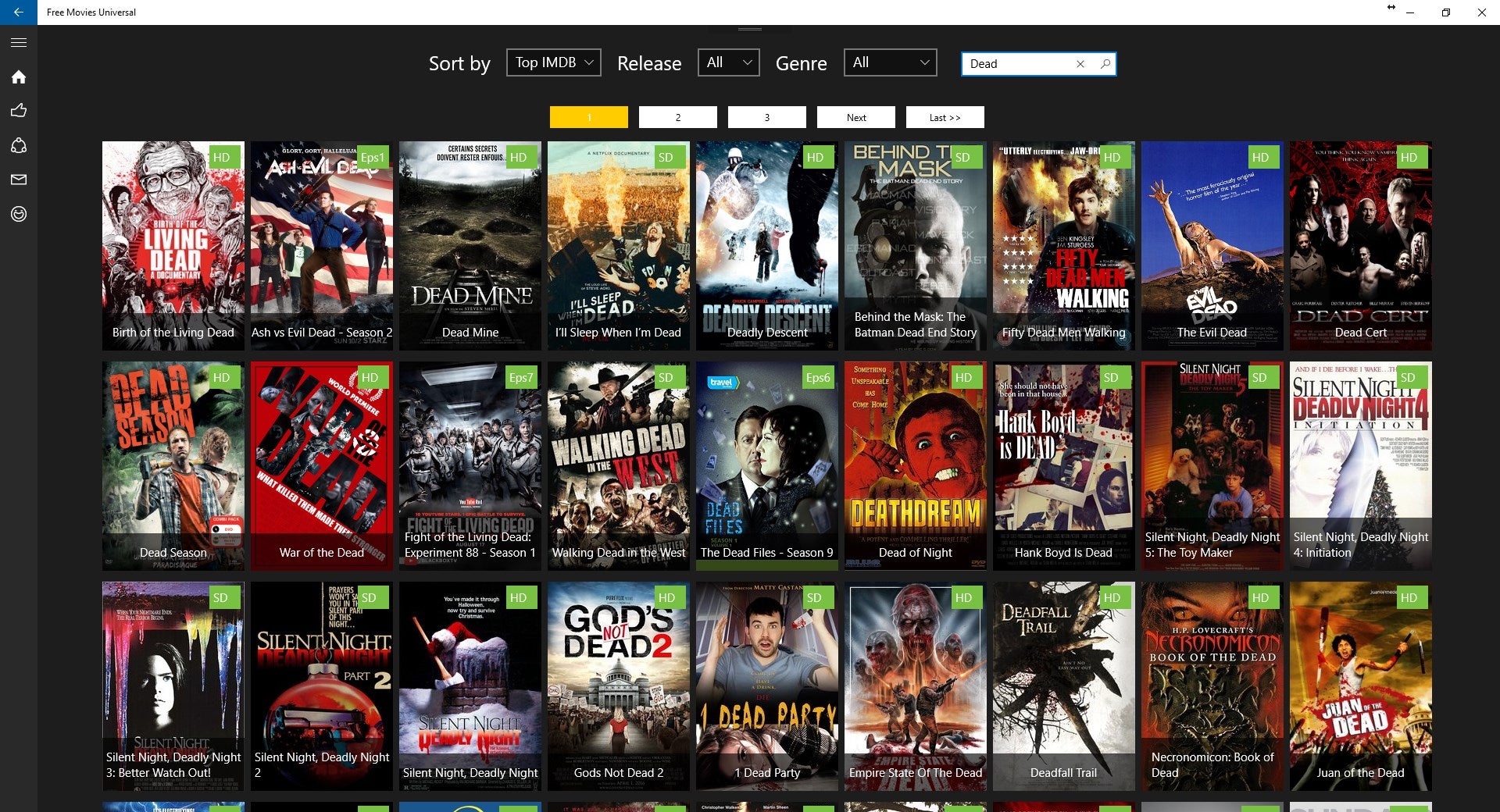1500x812 pixels.
Task: Open the mail envelope icon in the sidebar
Action: point(19,180)
